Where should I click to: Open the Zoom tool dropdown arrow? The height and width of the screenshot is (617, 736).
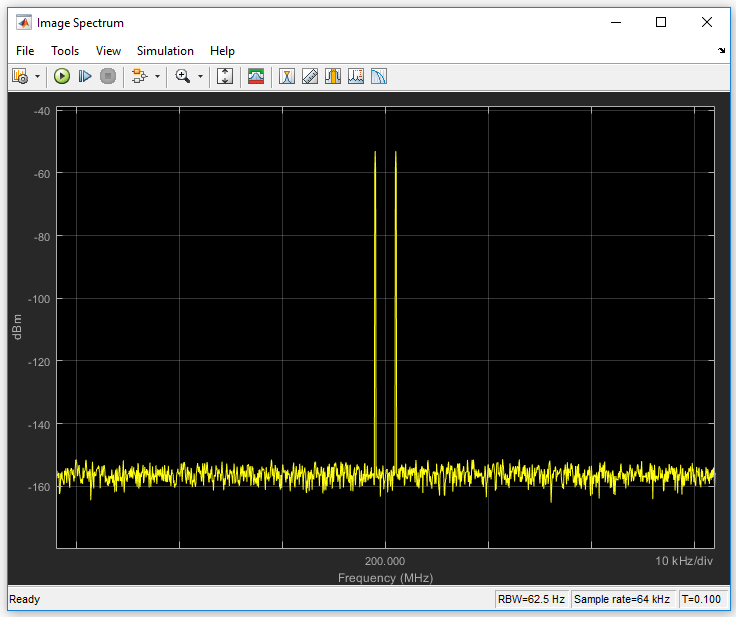pos(200,76)
